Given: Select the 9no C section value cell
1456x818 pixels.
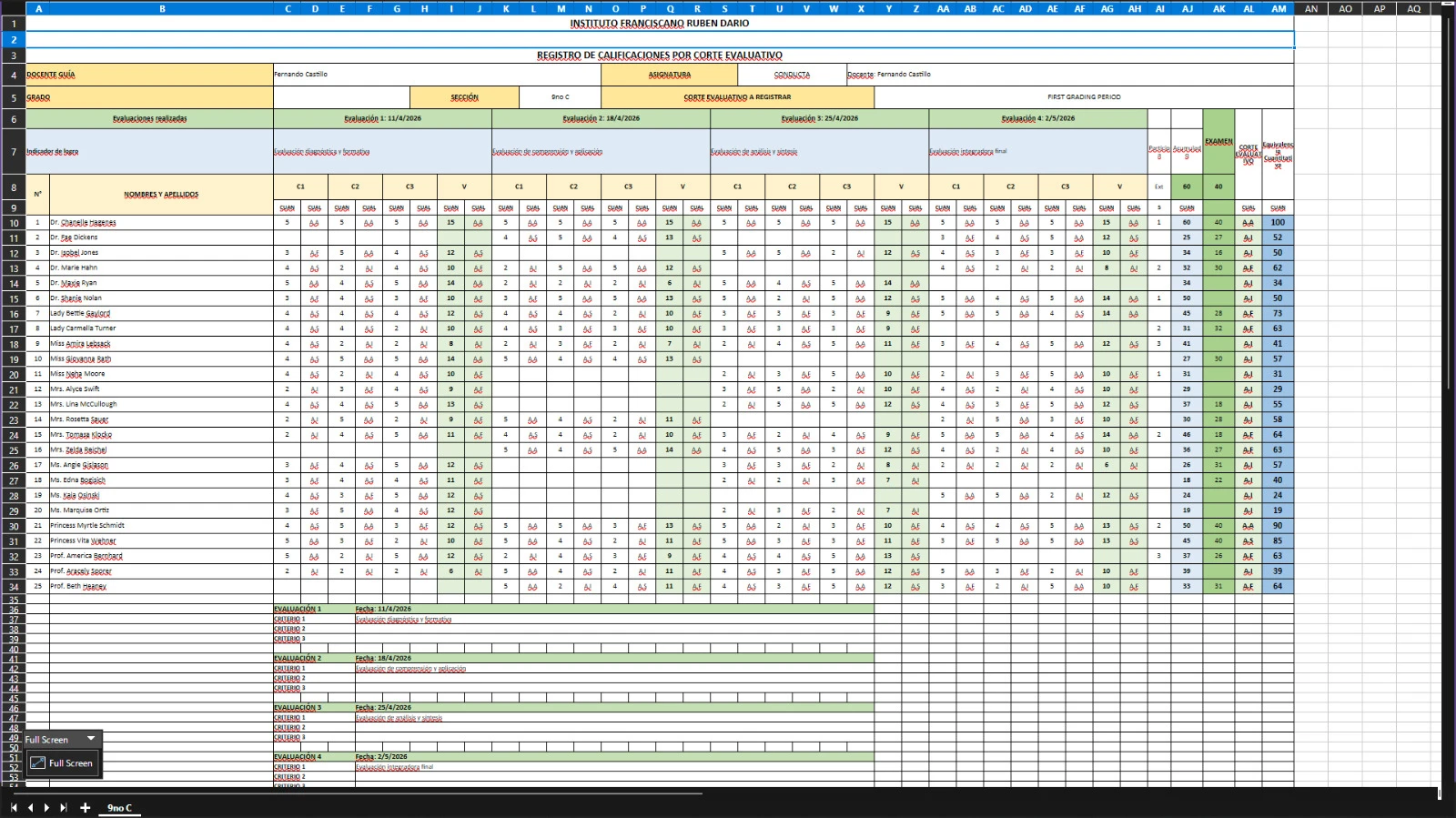Looking at the screenshot, I should tap(560, 97).
